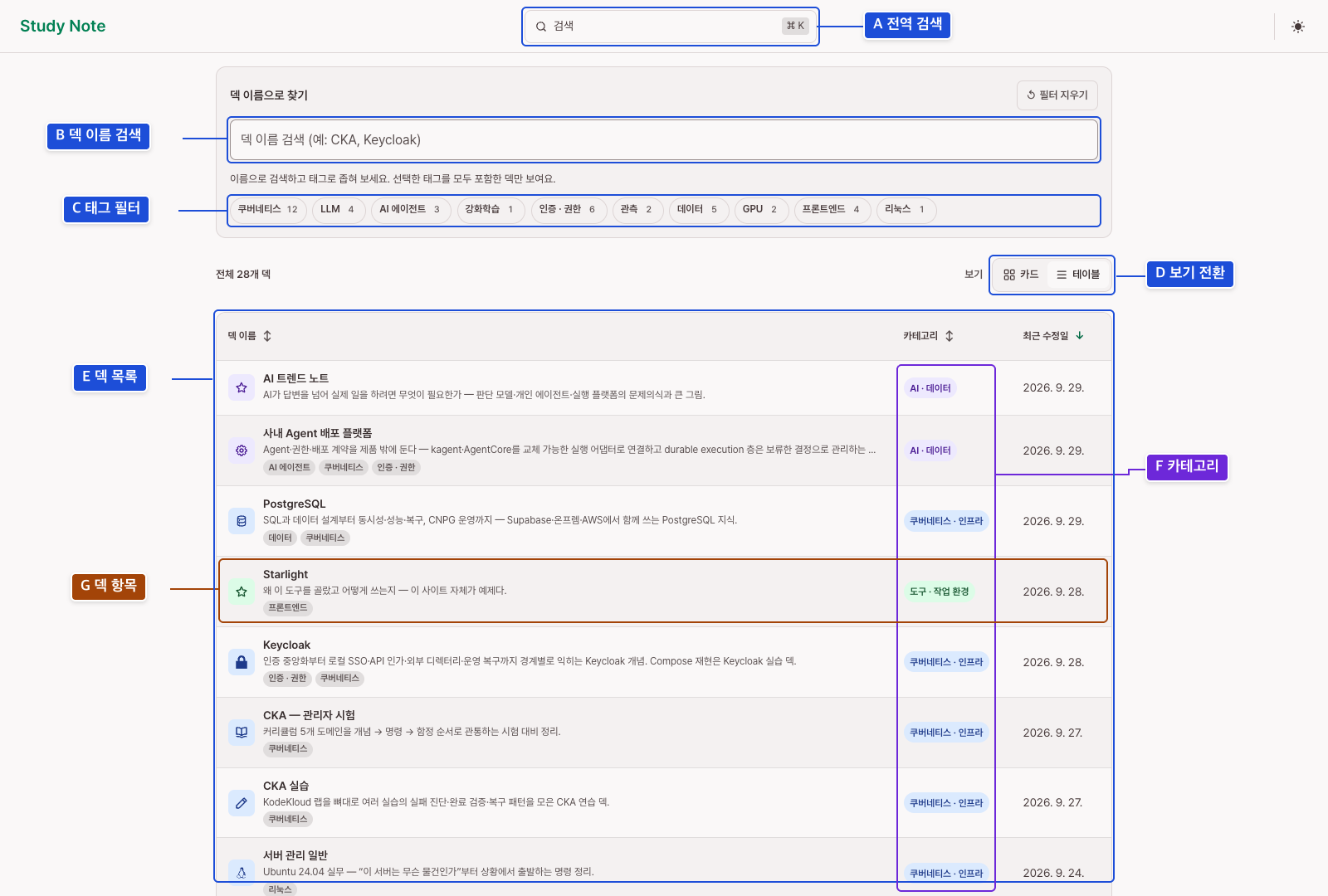1328x896 pixels.
Task: Click the AI · 데이터 badge on AI 트렌드 노트 row
Action: tap(930, 388)
